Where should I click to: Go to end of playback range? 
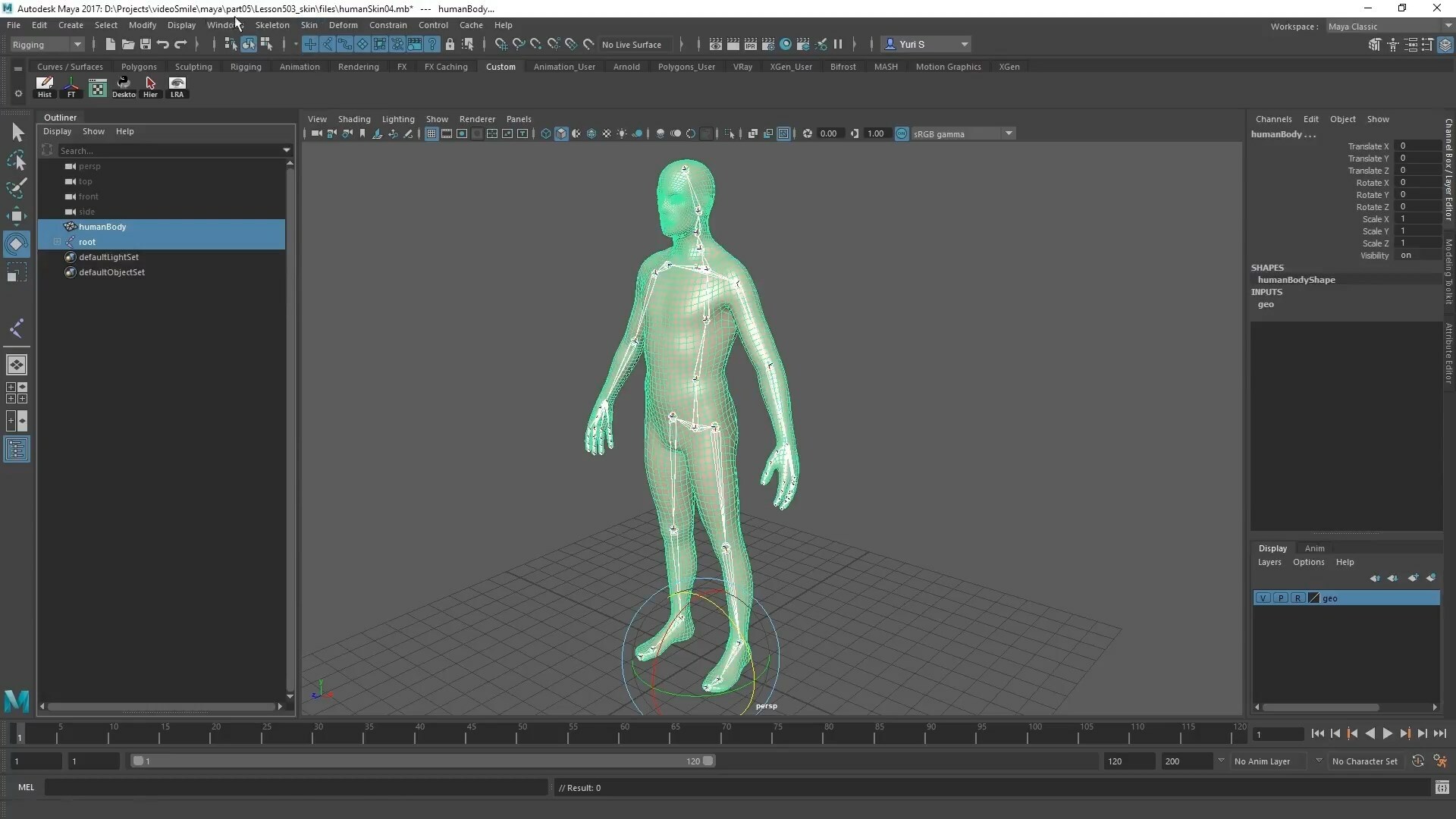pos(1440,733)
